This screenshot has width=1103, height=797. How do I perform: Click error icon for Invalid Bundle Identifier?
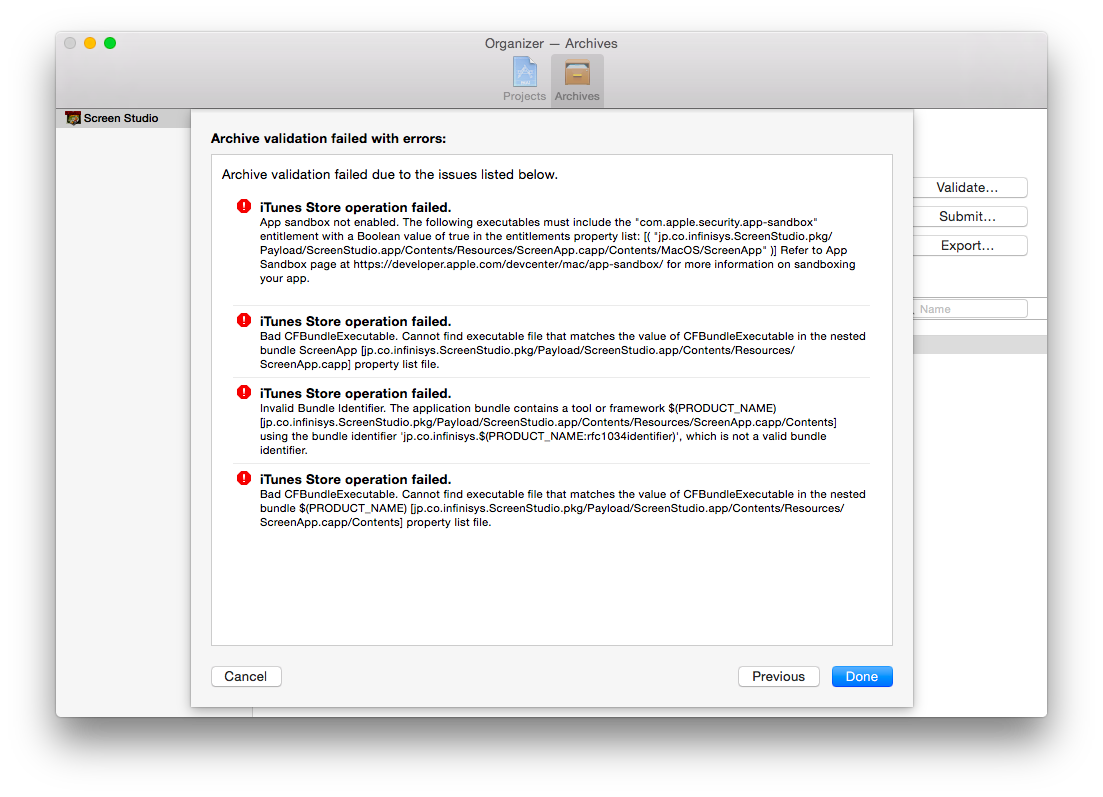[x=243, y=392]
